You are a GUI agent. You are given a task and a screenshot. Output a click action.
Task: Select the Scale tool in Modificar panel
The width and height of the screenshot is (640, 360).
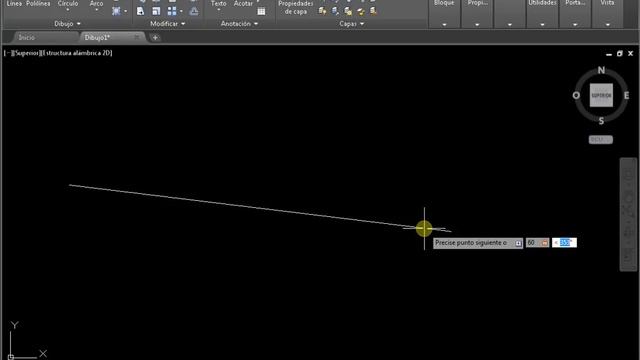click(x=156, y=11)
